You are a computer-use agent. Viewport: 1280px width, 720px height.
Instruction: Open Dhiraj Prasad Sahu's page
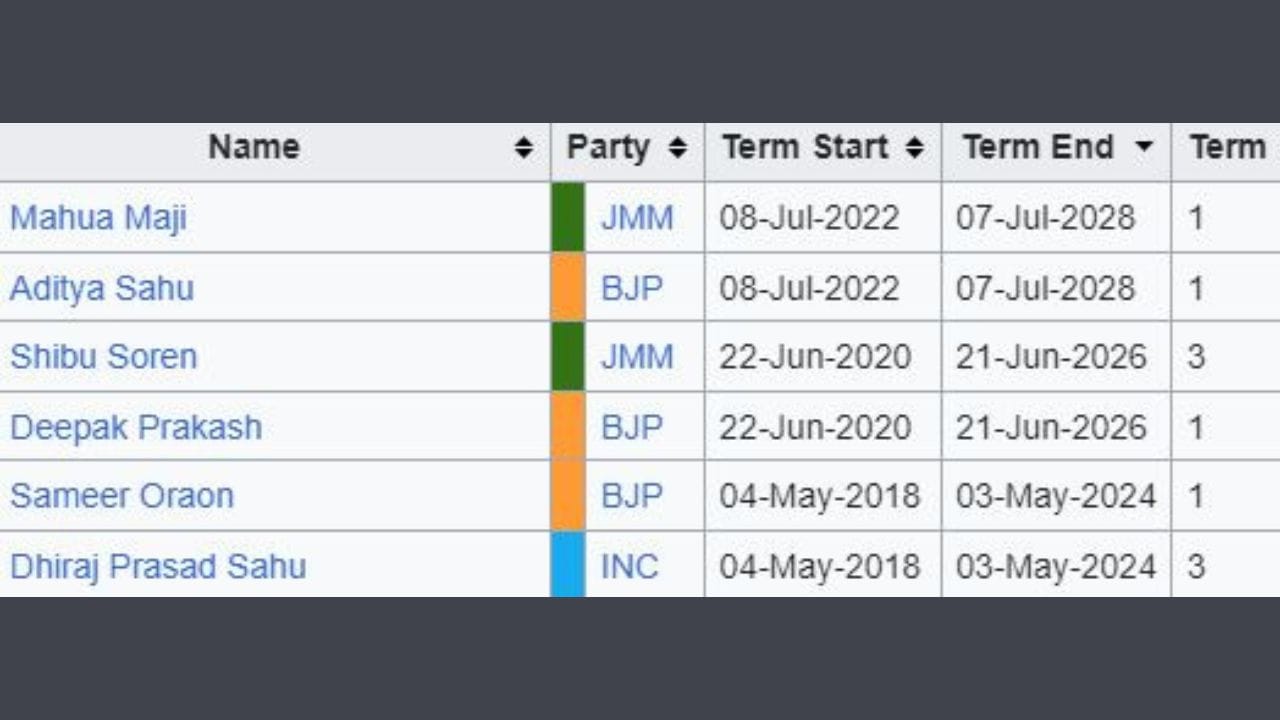coord(157,566)
